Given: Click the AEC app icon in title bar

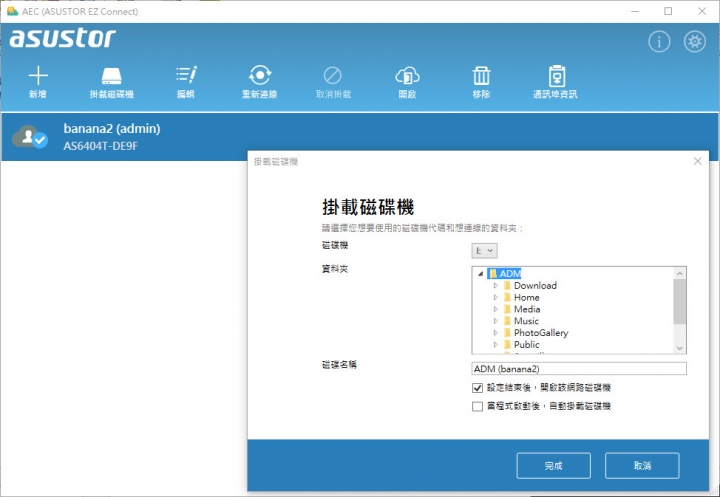Looking at the screenshot, I should tap(12, 11).
